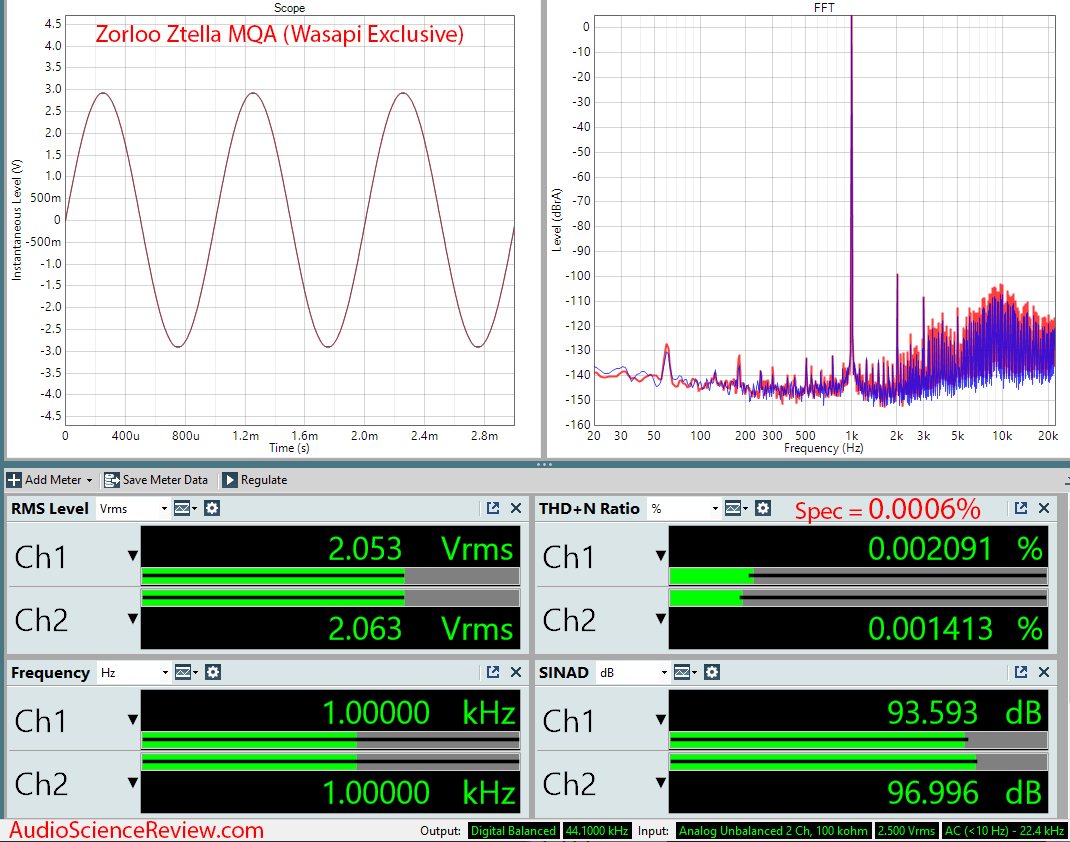This screenshot has width=1070, height=842.
Task: Close the RMS Level meter panel
Action: (x=516, y=508)
